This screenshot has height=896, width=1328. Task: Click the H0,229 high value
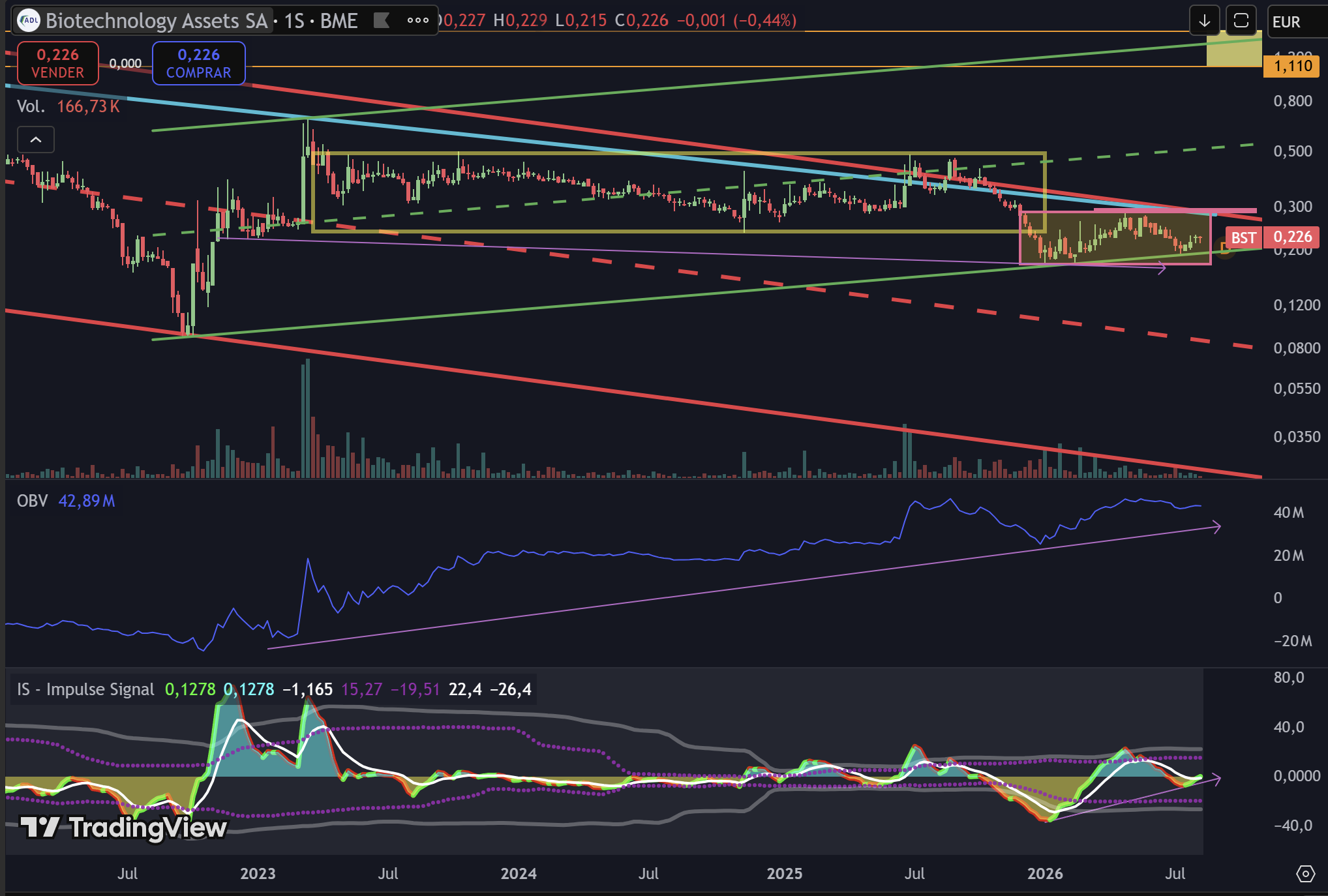pos(520,21)
